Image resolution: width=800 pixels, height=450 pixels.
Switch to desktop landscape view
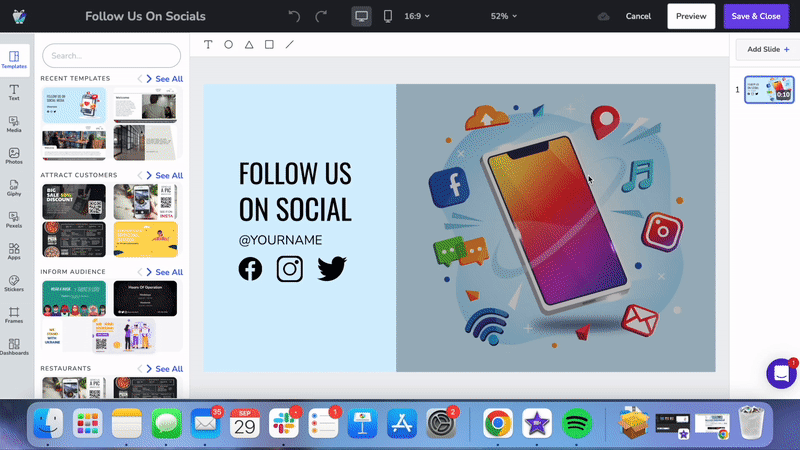pos(361,16)
